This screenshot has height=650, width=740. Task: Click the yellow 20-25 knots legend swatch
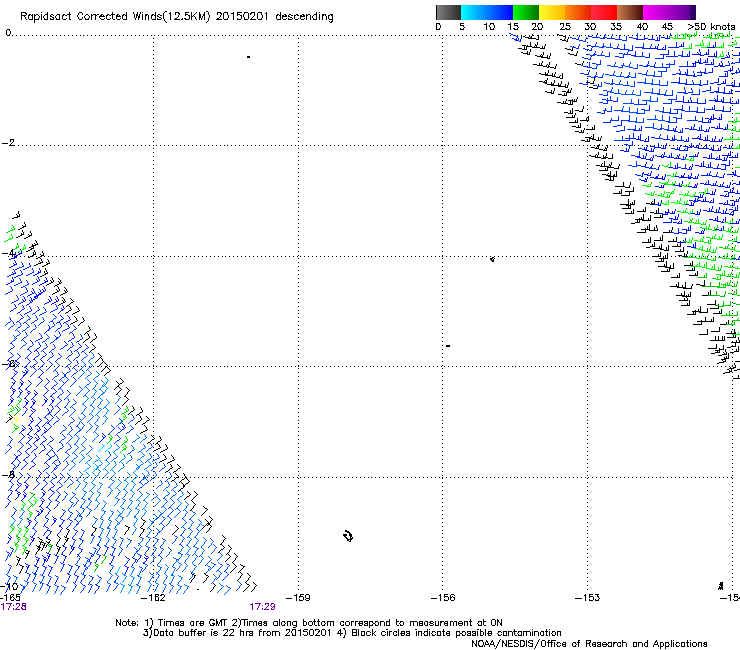click(552, 12)
